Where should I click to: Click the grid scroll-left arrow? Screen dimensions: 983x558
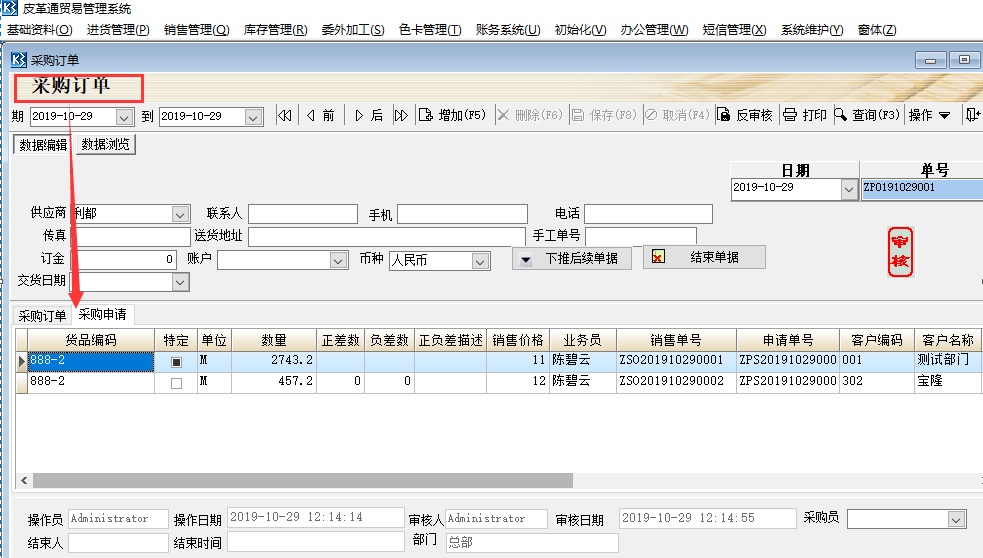point(24,481)
